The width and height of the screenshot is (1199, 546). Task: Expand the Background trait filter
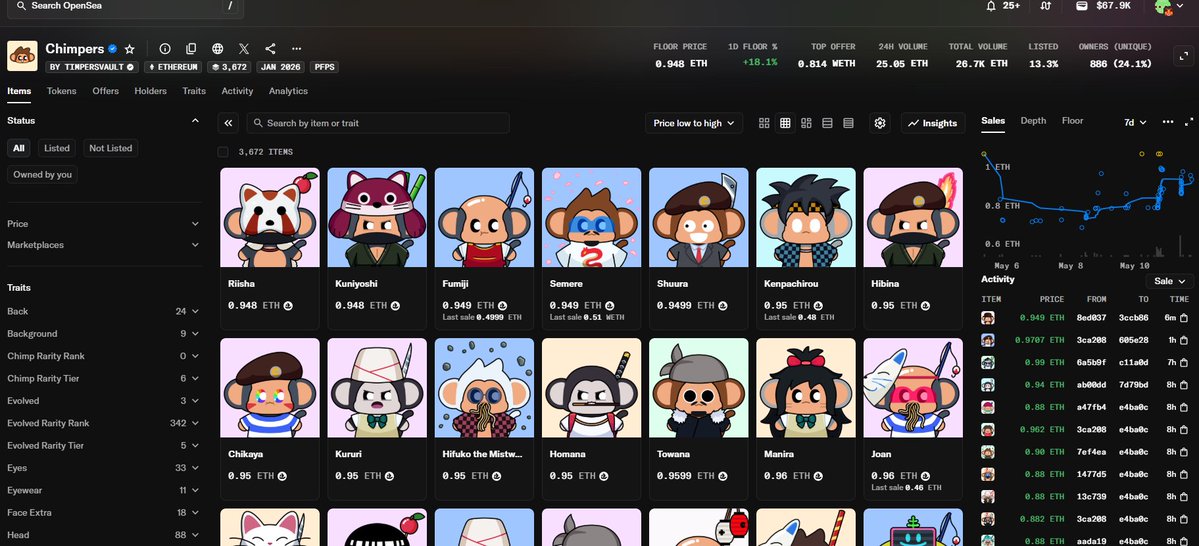103,334
